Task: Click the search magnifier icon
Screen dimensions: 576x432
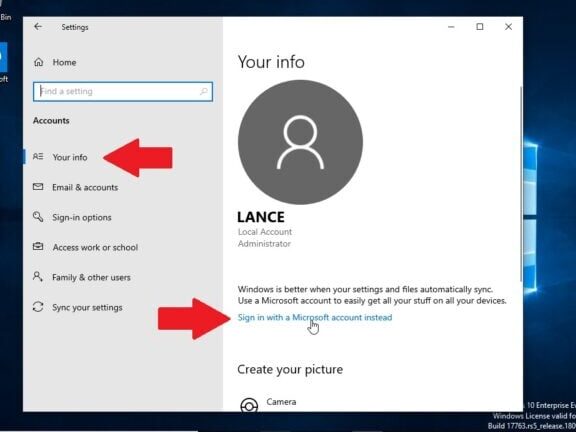Action: (204, 91)
